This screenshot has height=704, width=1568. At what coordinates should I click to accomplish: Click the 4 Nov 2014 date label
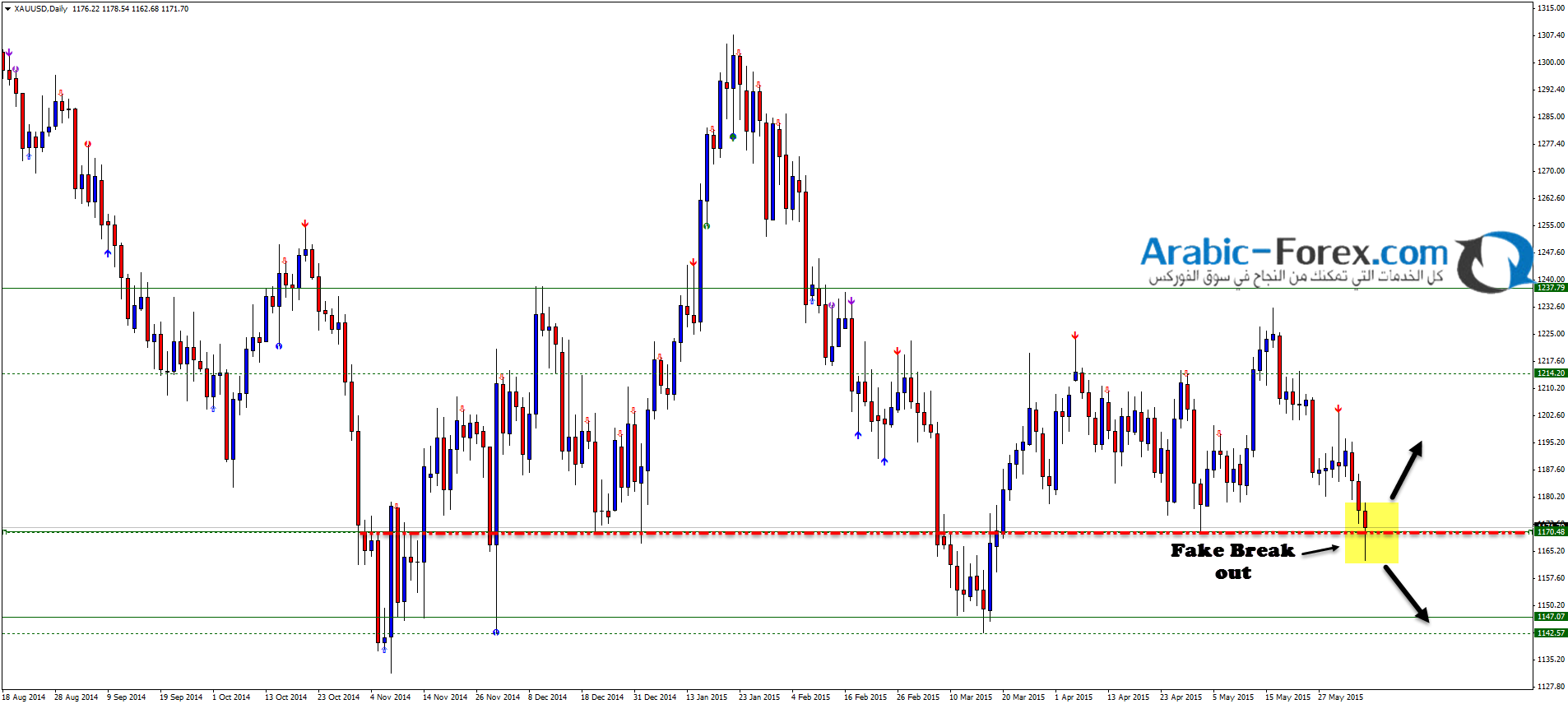point(390,697)
